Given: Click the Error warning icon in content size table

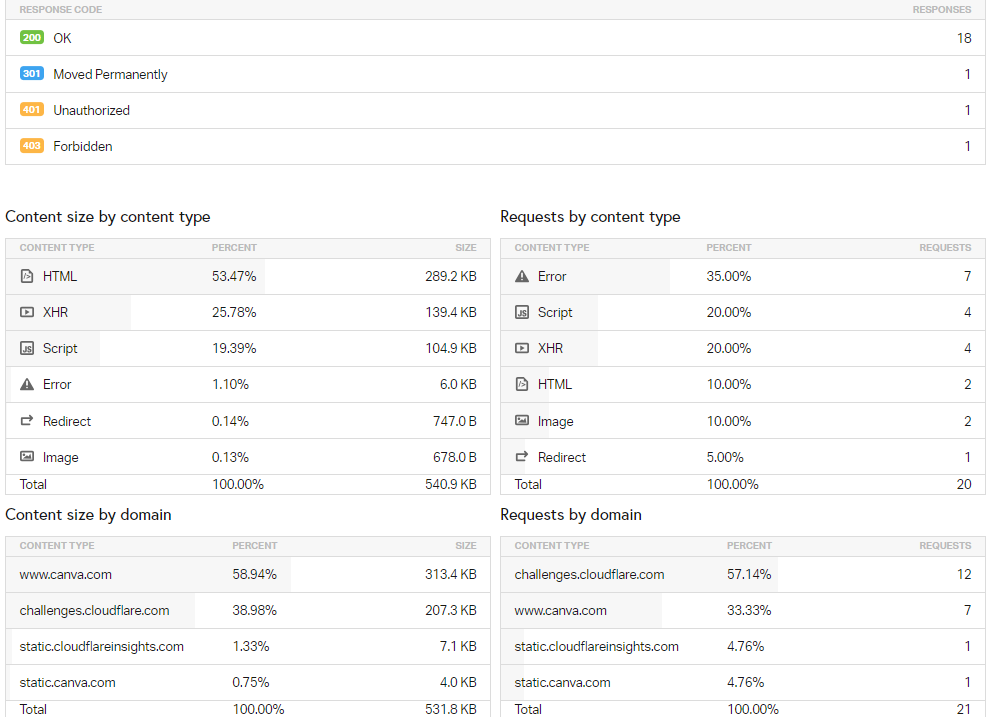Looking at the screenshot, I should coord(27,384).
